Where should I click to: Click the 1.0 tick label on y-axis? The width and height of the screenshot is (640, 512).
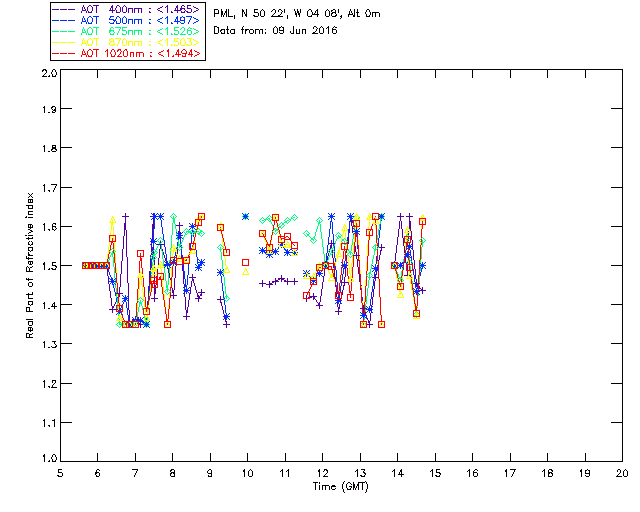(47, 461)
